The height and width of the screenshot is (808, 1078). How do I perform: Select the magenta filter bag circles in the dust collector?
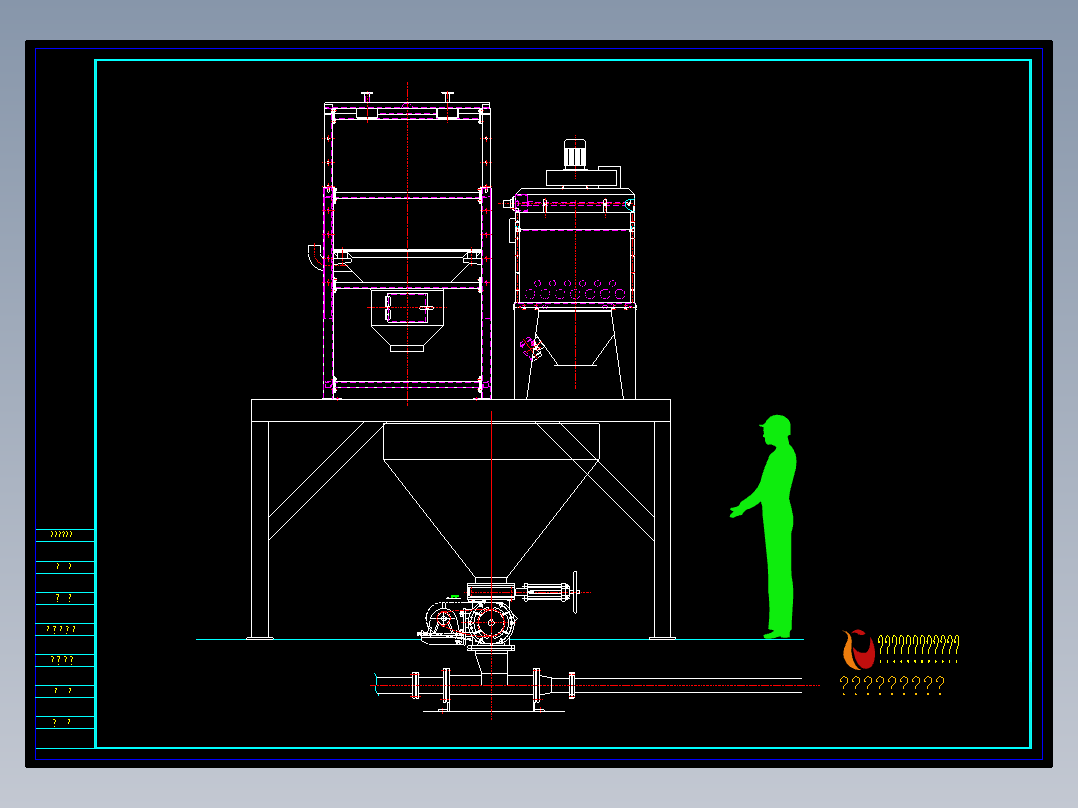(x=575, y=291)
